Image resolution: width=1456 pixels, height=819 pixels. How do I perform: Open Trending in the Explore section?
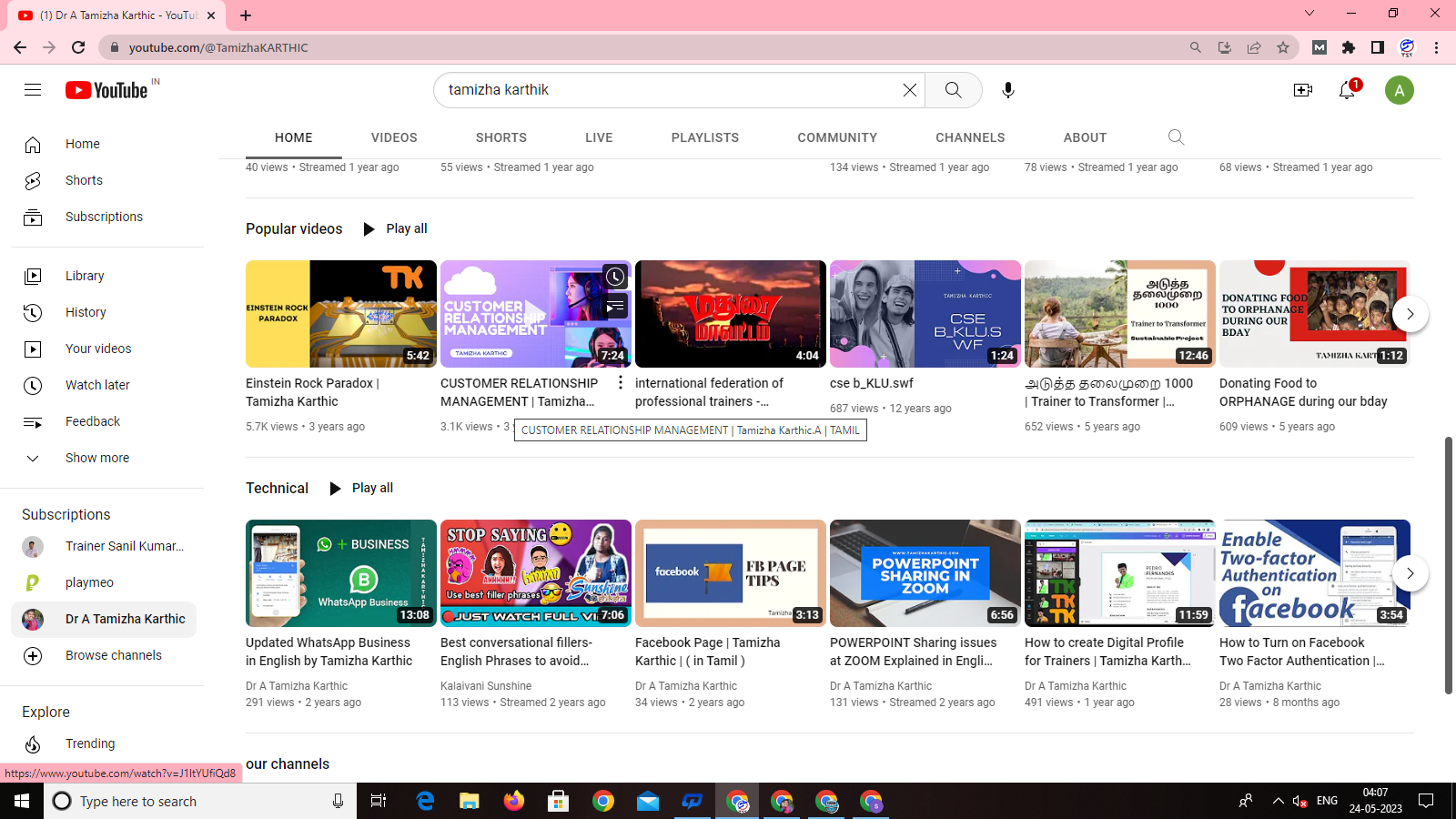pos(90,743)
